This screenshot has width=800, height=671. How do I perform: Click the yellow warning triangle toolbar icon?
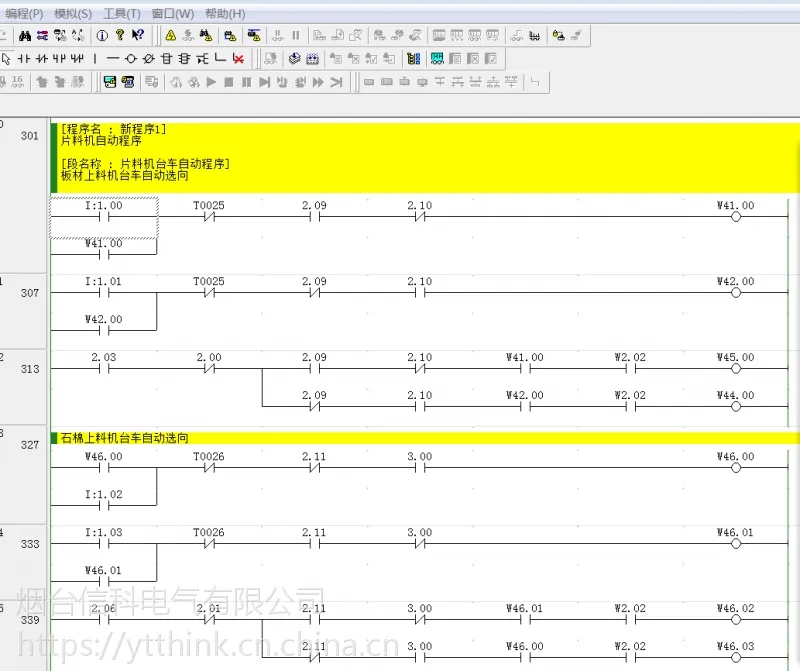click(171, 36)
